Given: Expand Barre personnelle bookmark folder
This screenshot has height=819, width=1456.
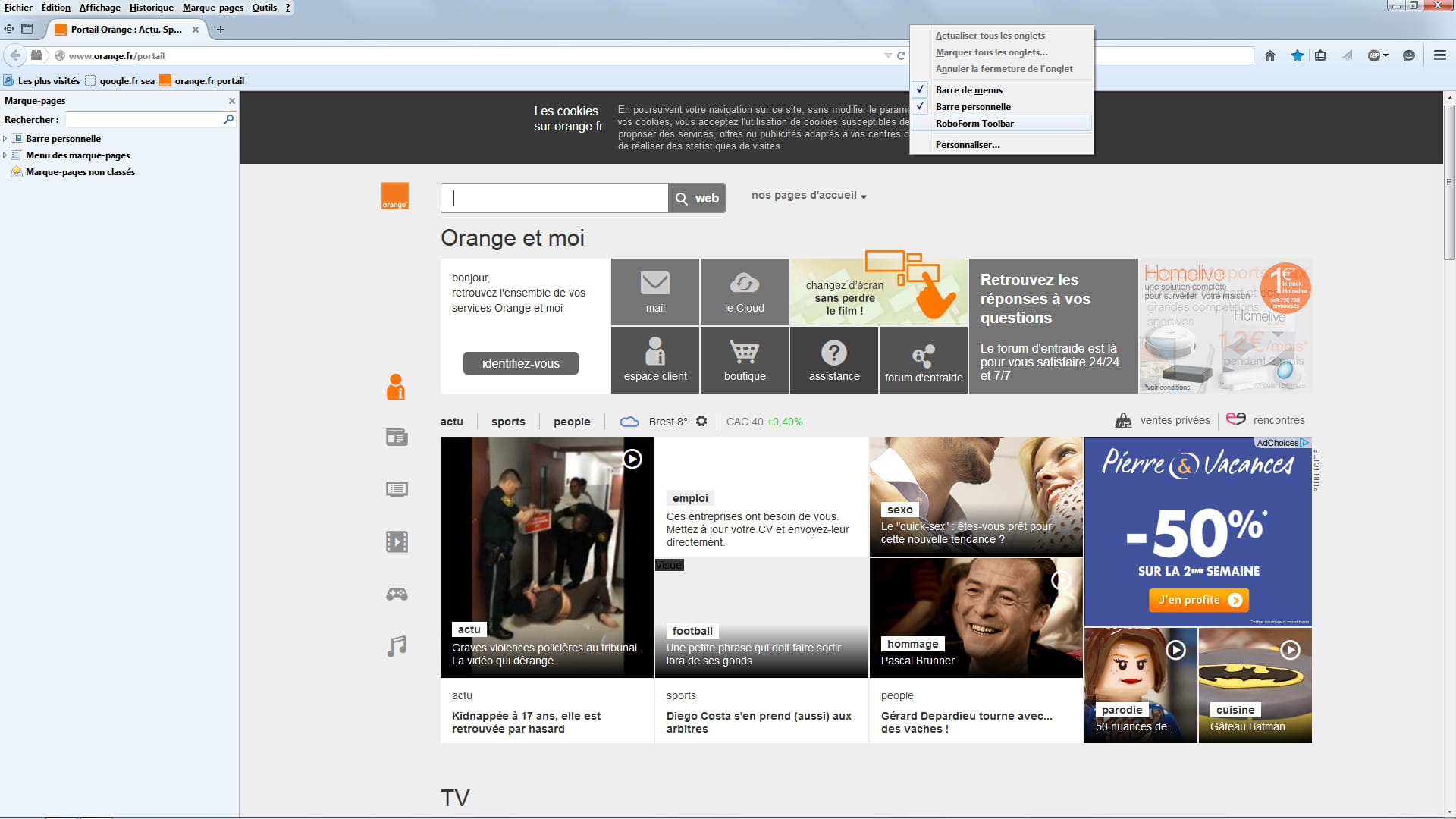Looking at the screenshot, I should click(x=5, y=139).
